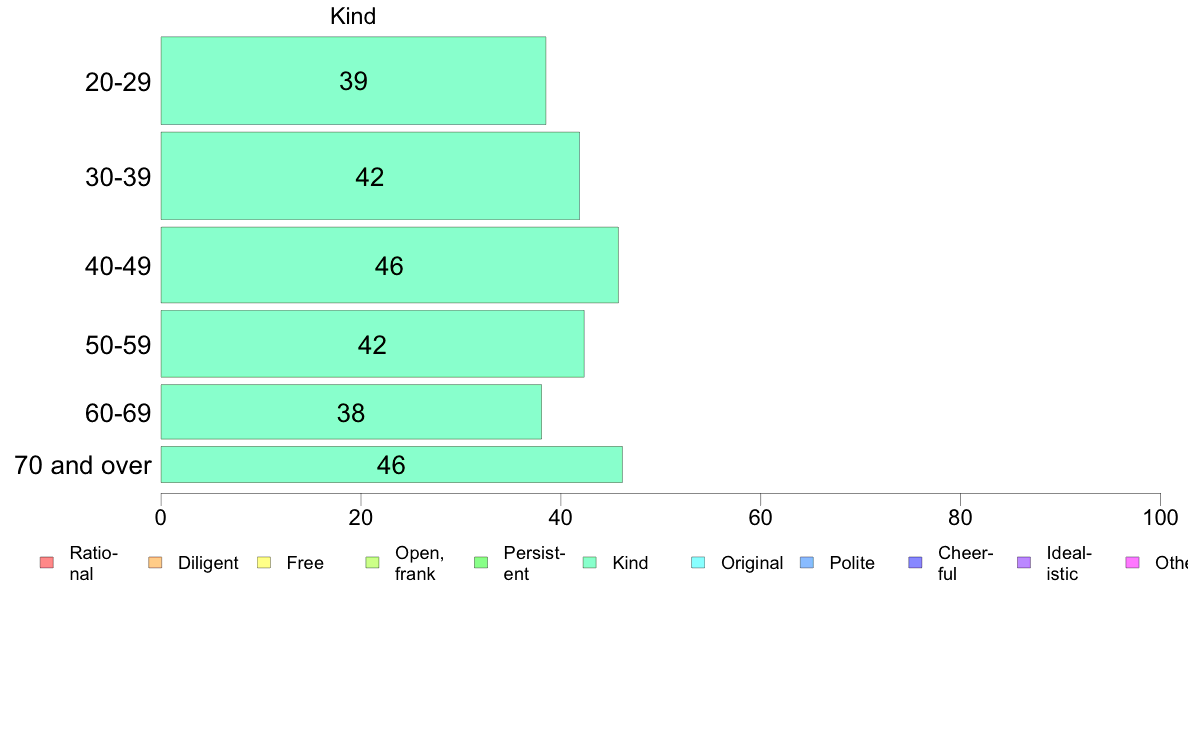This screenshot has height=736, width=1188.
Task: Click the Diligent legend swatch
Action: coord(155,562)
